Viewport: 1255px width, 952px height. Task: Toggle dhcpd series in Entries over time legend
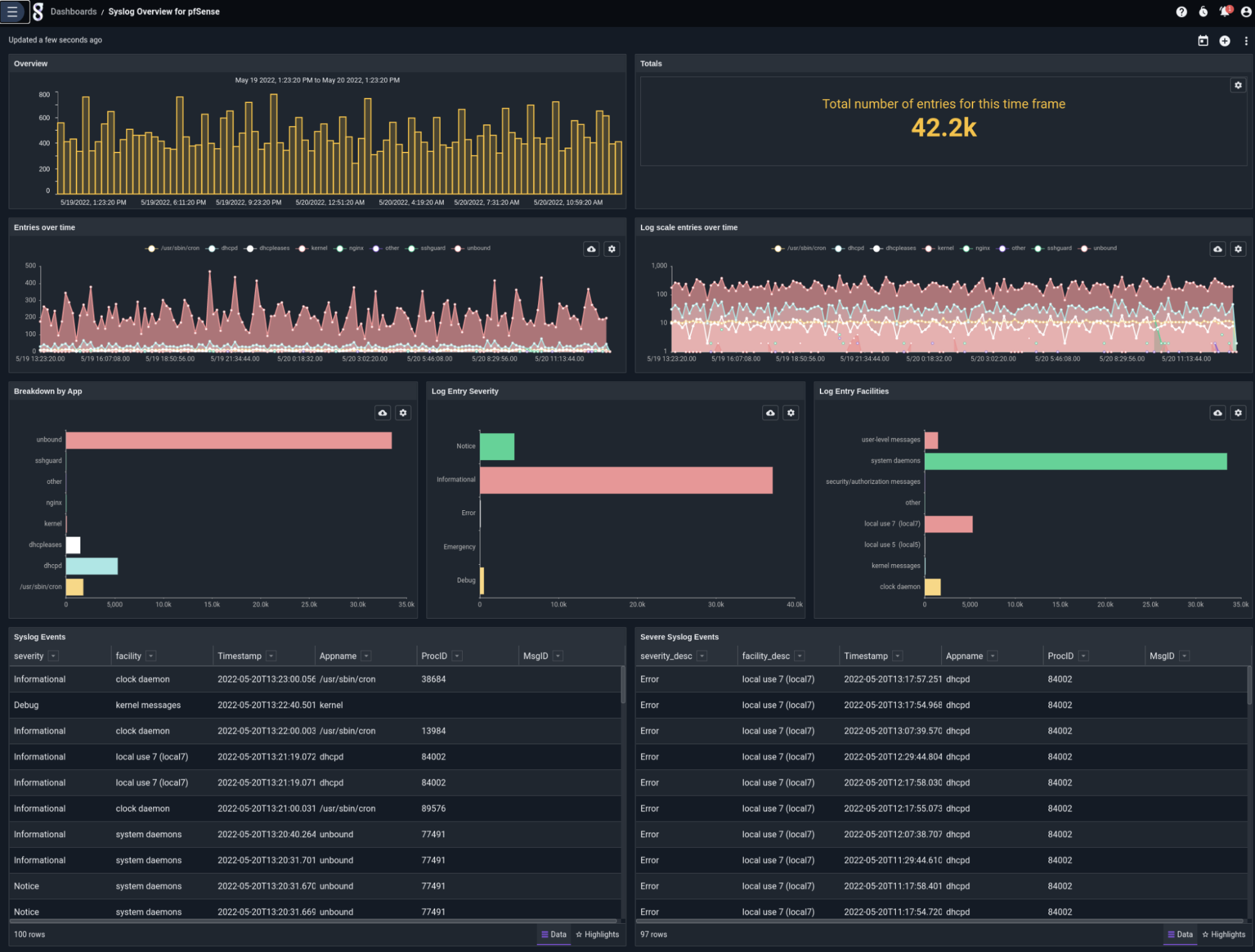click(222, 249)
